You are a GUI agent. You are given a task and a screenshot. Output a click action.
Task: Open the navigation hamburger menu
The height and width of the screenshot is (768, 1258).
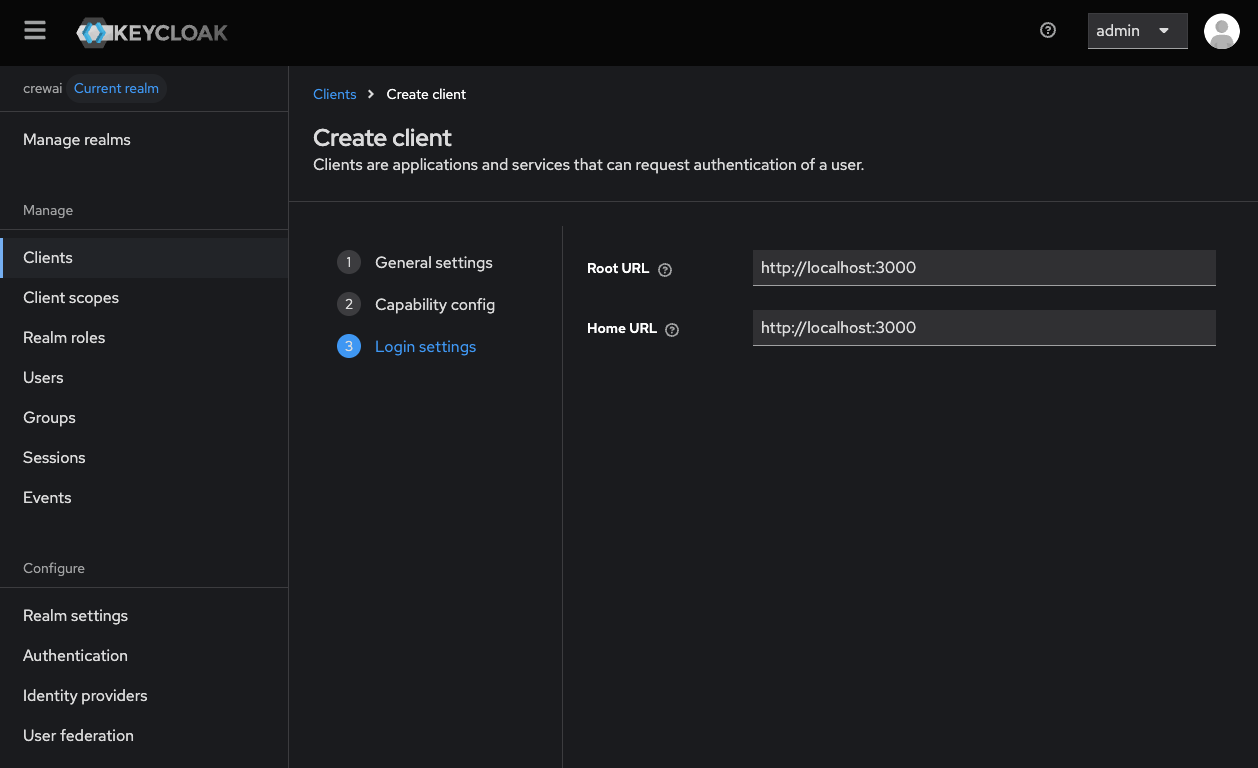point(34,30)
